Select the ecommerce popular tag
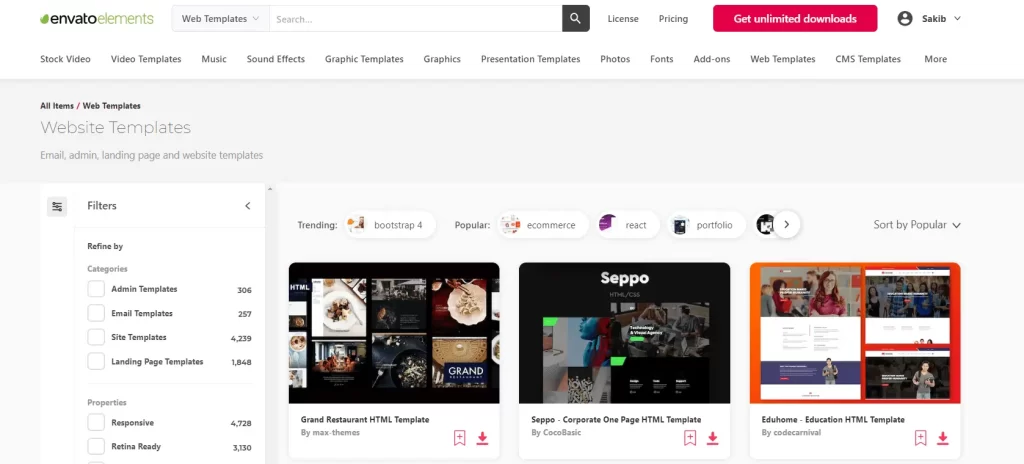1024x464 pixels. point(543,225)
